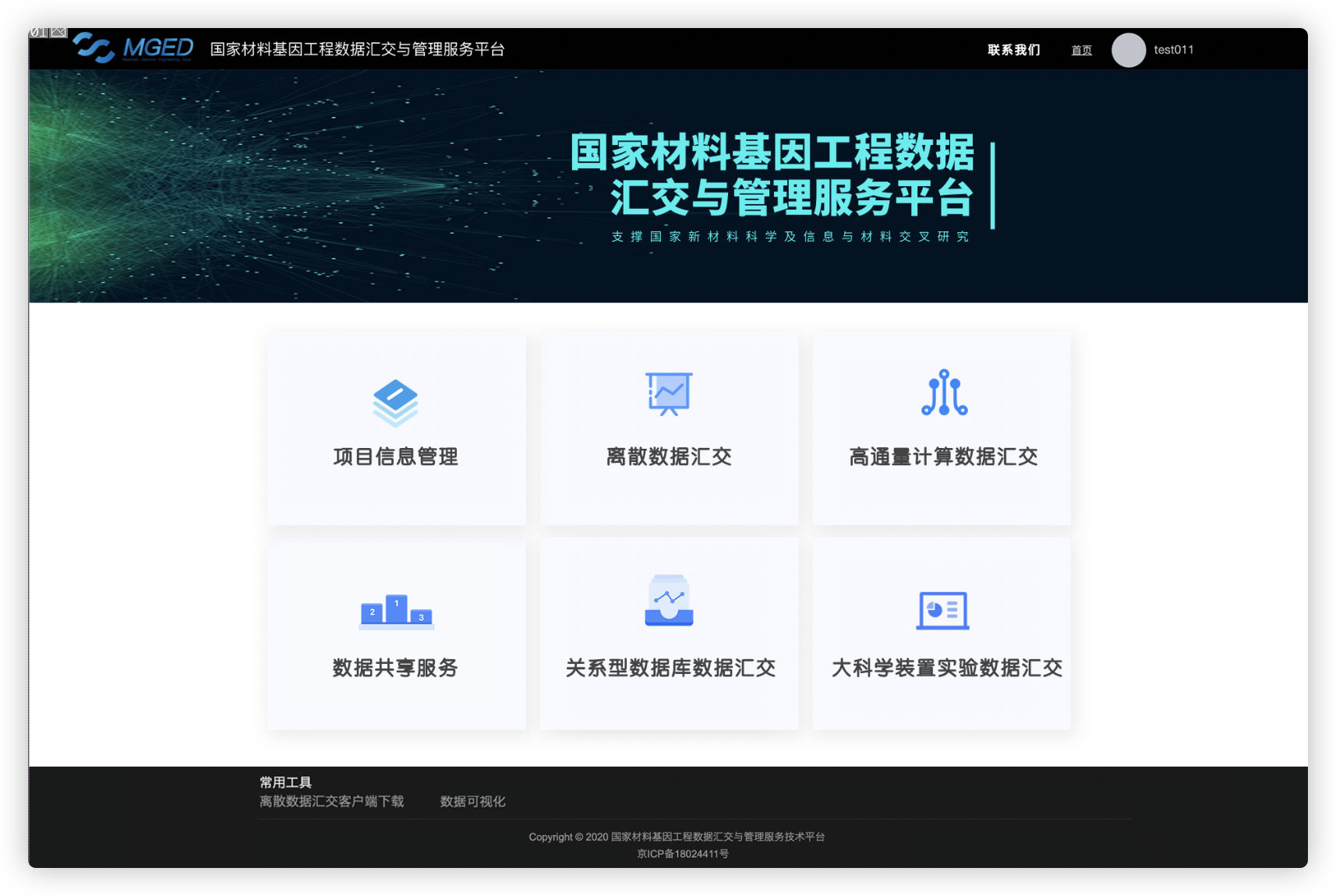This screenshot has height=896, width=1336.
Task: Open the 关系型数据库数据汇交 card label
Action: coord(670,668)
